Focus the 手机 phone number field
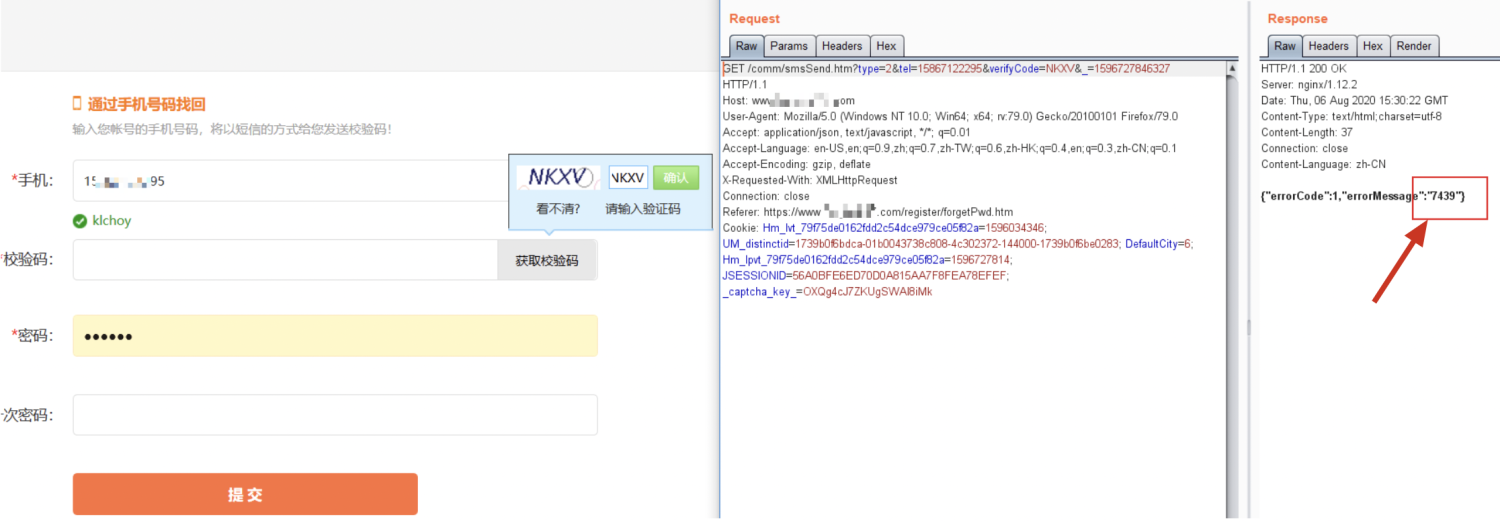This screenshot has width=1500, height=523. point(290,181)
